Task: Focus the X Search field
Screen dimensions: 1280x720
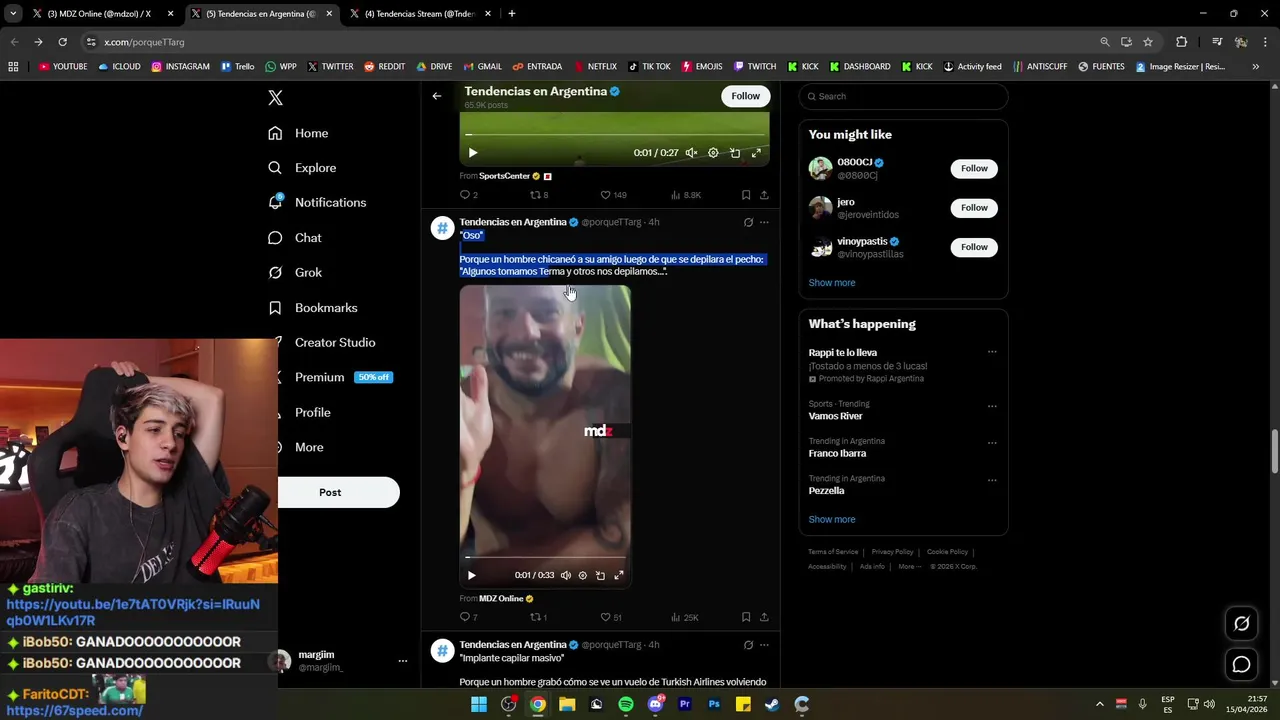Action: 903,96
